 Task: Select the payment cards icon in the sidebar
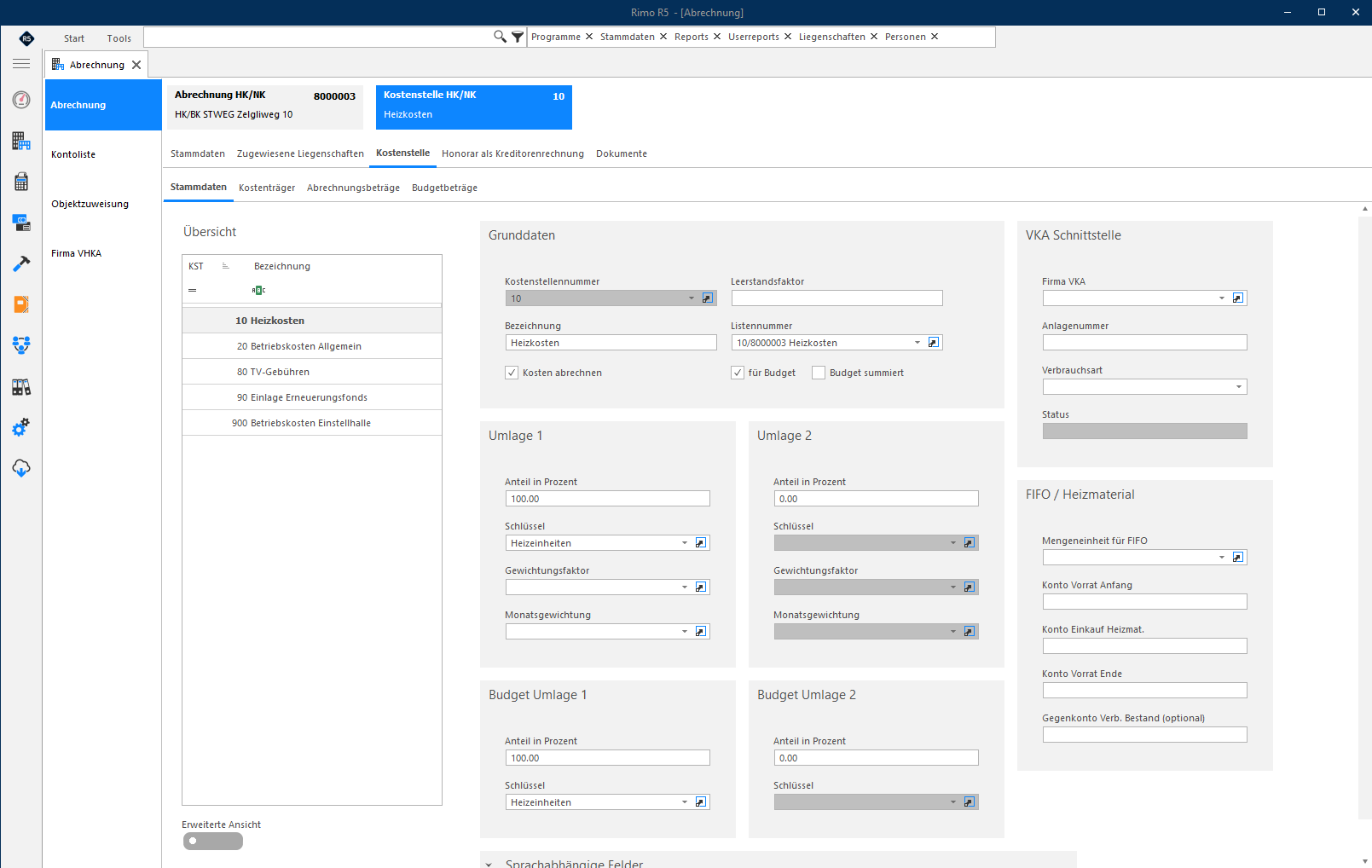pyautogui.click(x=21, y=223)
